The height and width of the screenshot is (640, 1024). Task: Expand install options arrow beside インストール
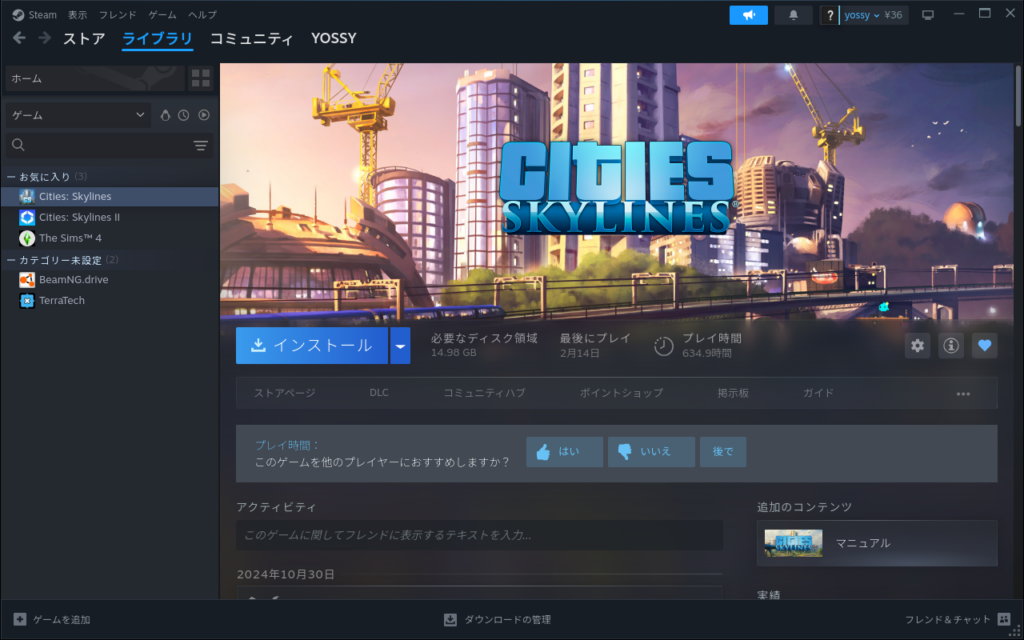pos(400,346)
